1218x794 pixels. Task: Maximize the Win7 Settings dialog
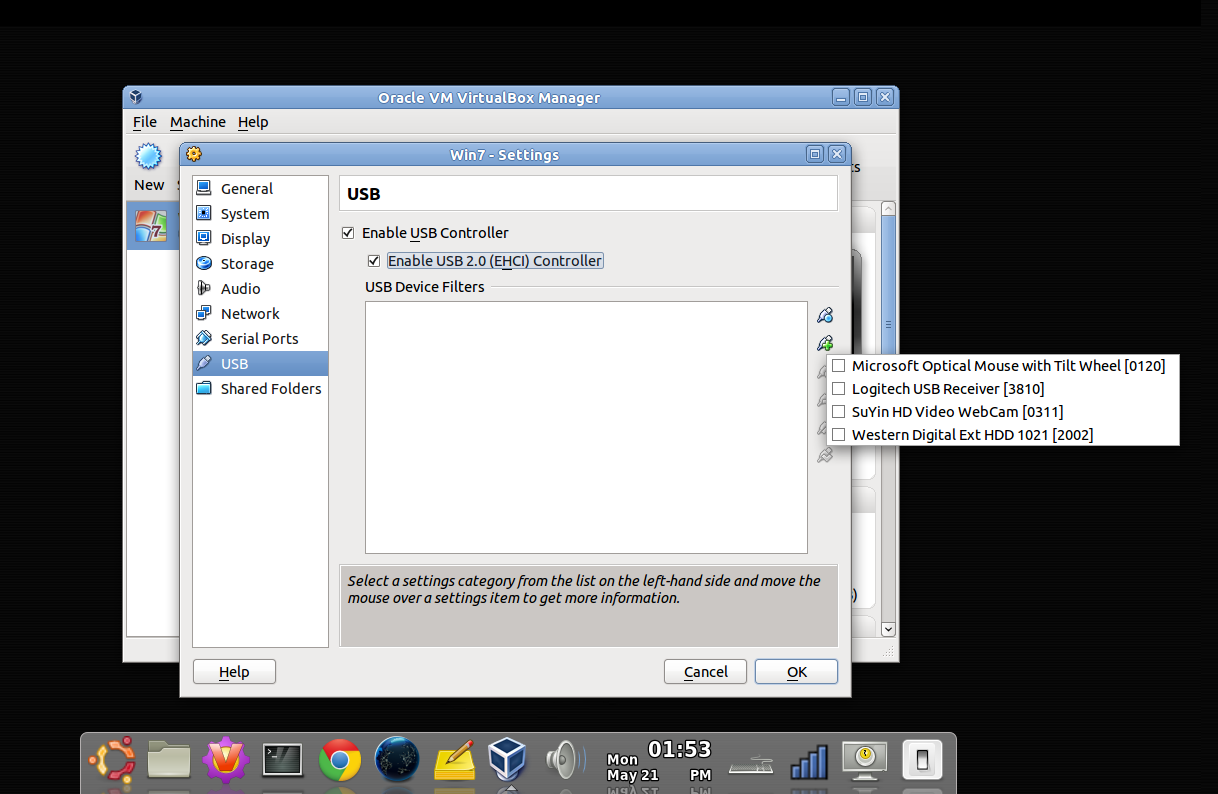pyautogui.click(x=815, y=154)
